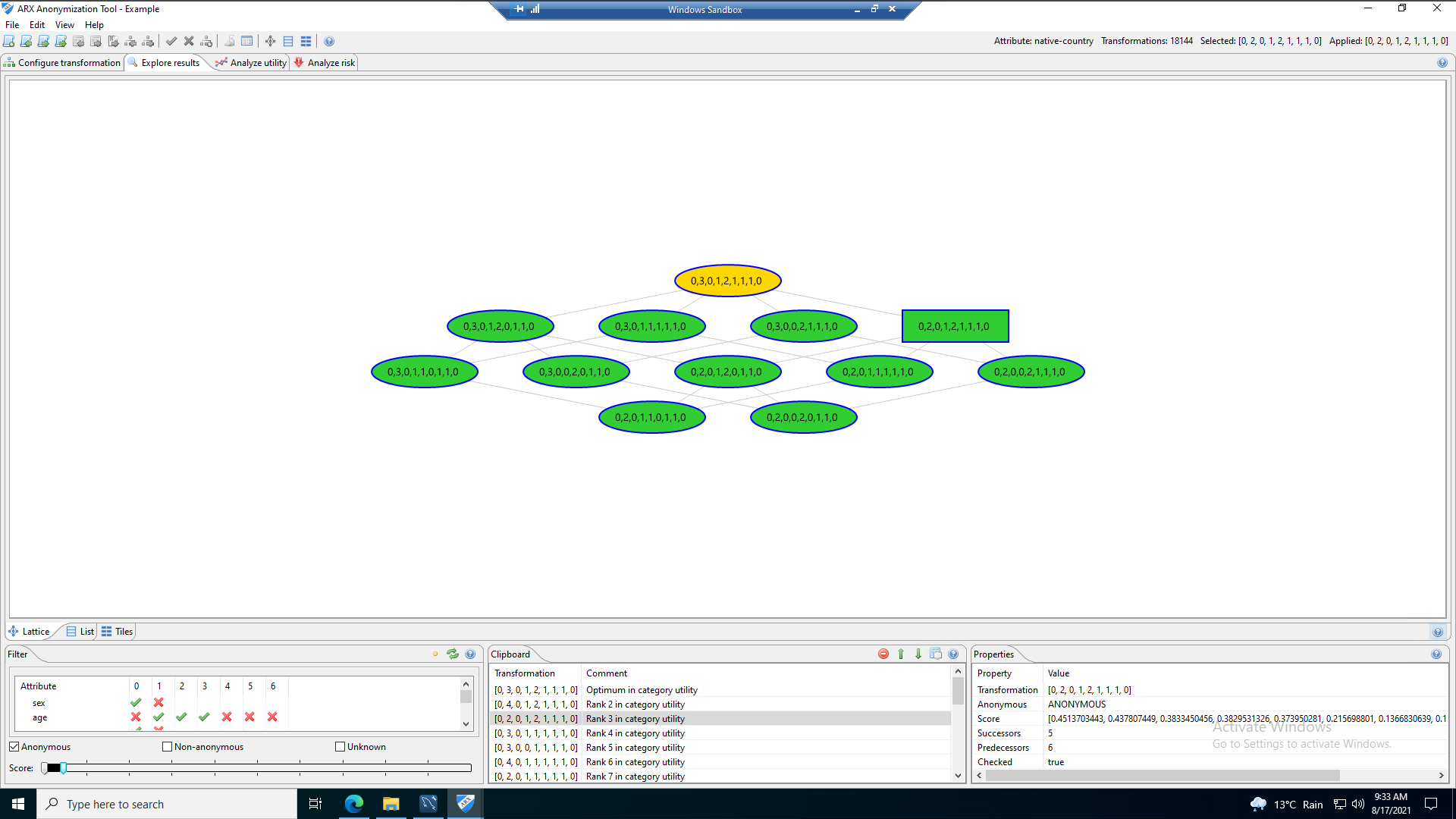1456x819 pixels.
Task: Enable the Non-anonymous filter checkbox
Action: click(168, 747)
